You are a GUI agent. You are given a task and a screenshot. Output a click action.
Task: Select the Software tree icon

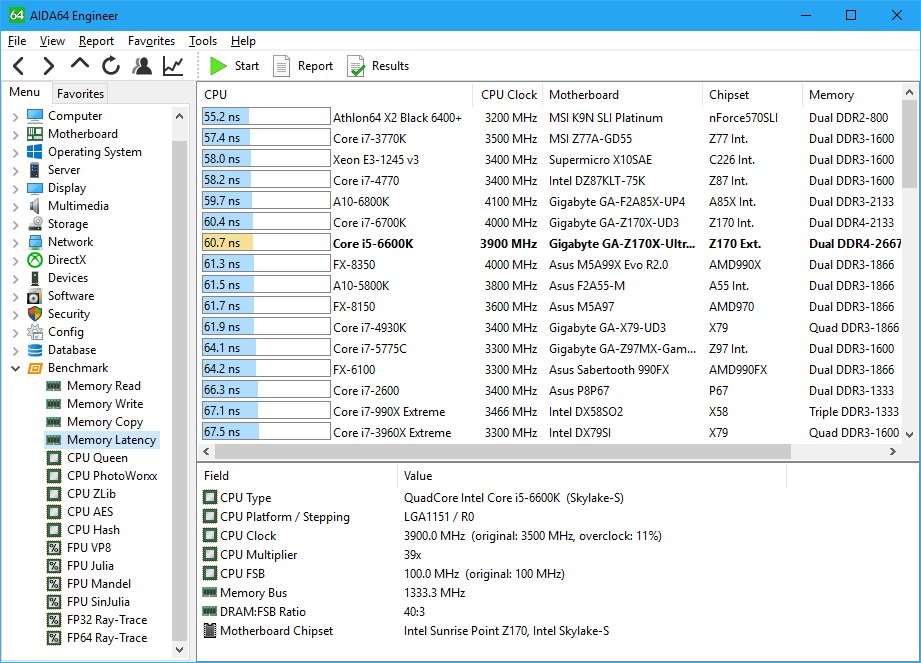(x=35, y=296)
